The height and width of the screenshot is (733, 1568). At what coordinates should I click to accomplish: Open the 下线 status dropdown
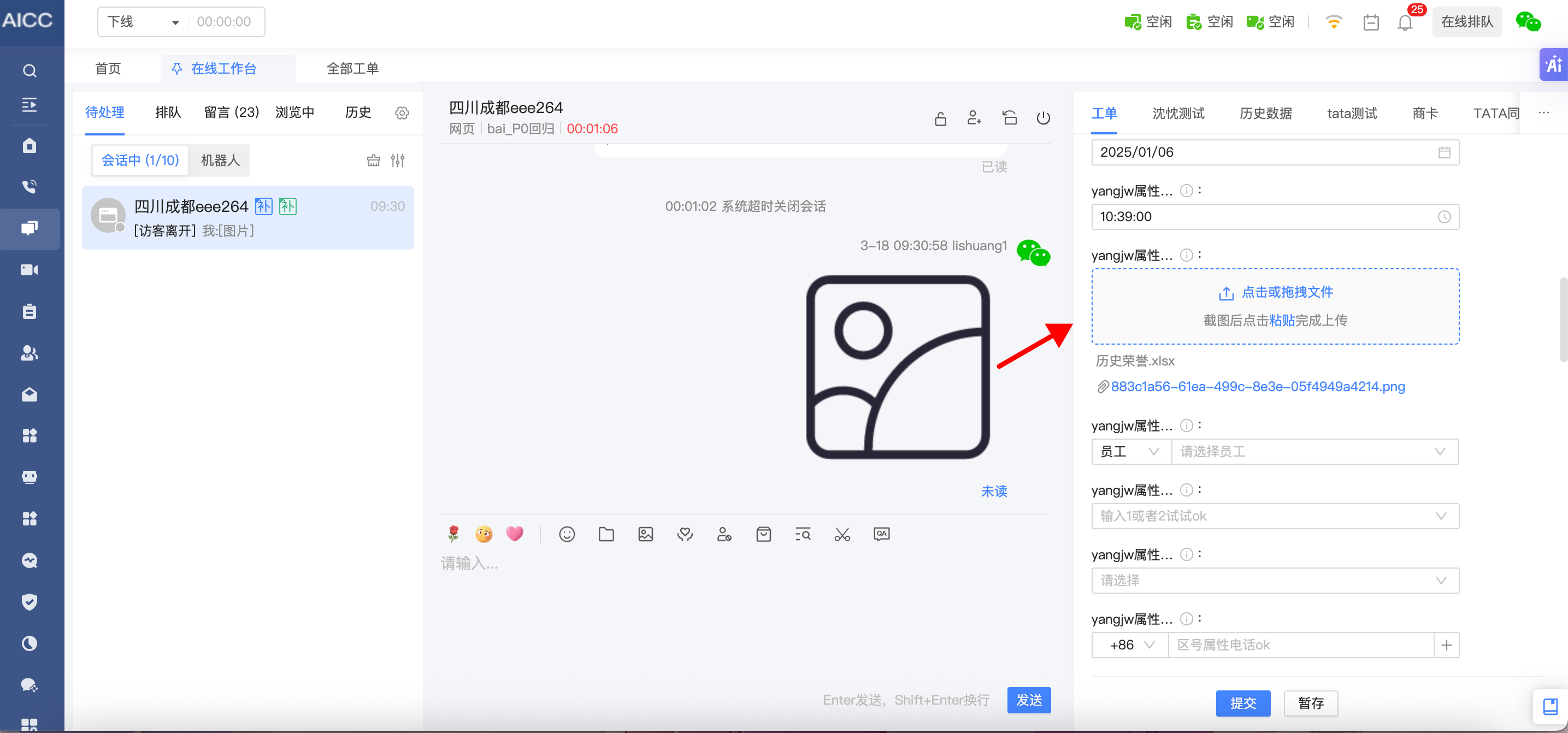[143, 22]
